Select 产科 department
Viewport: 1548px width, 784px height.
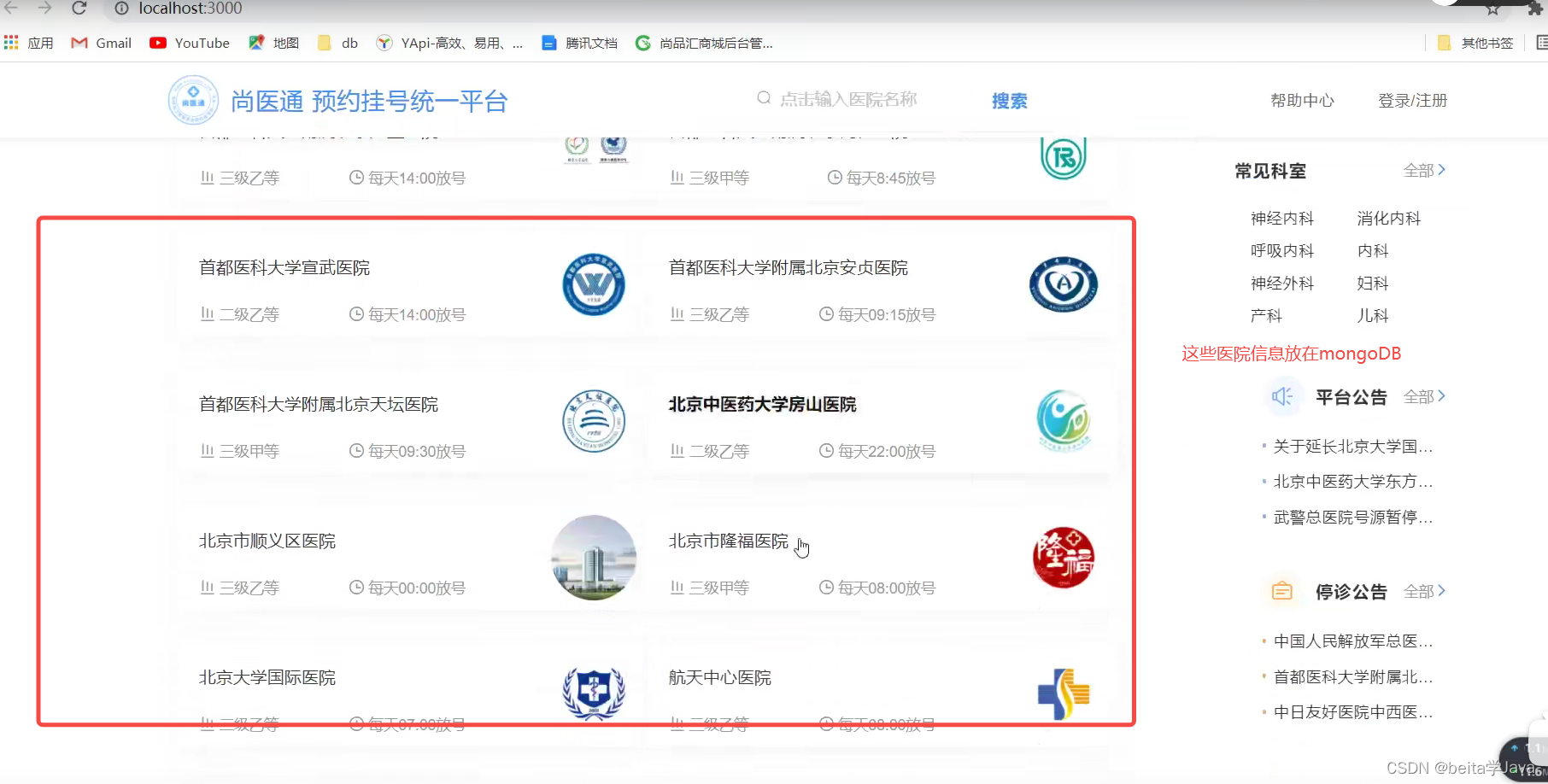pyautogui.click(x=1266, y=316)
